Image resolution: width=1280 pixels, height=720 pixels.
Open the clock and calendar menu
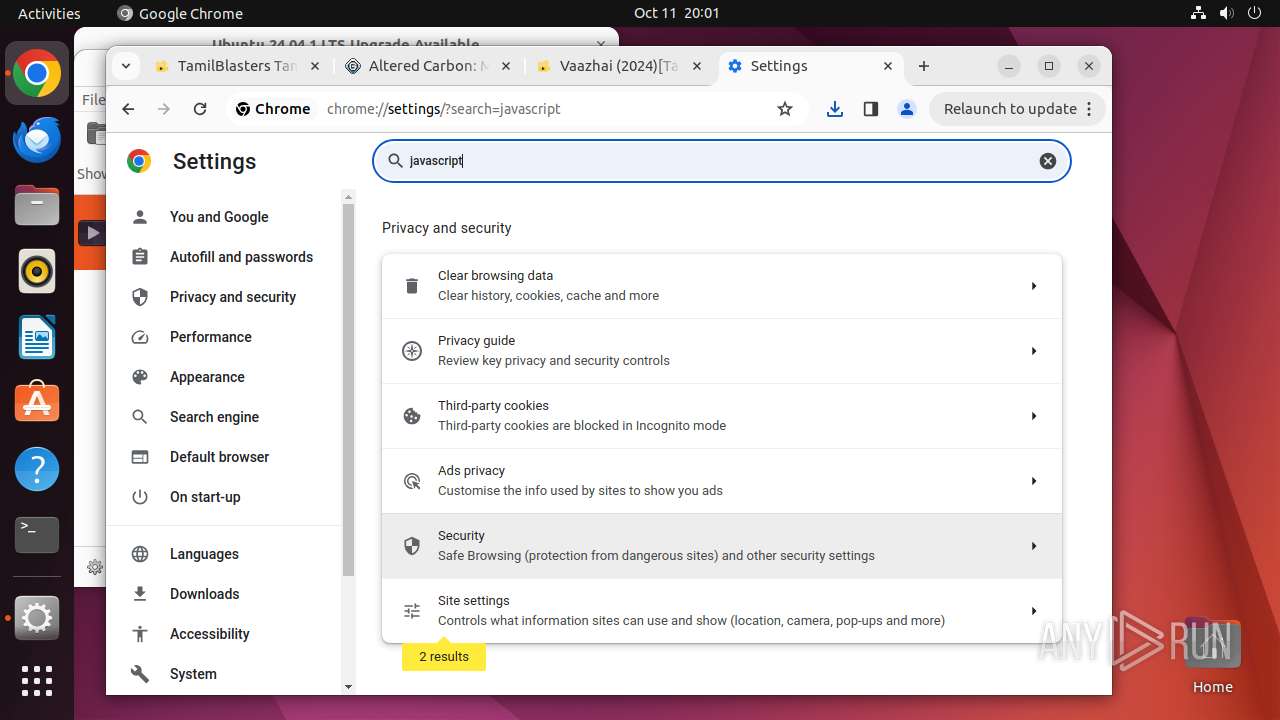pyautogui.click(x=676, y=13)
